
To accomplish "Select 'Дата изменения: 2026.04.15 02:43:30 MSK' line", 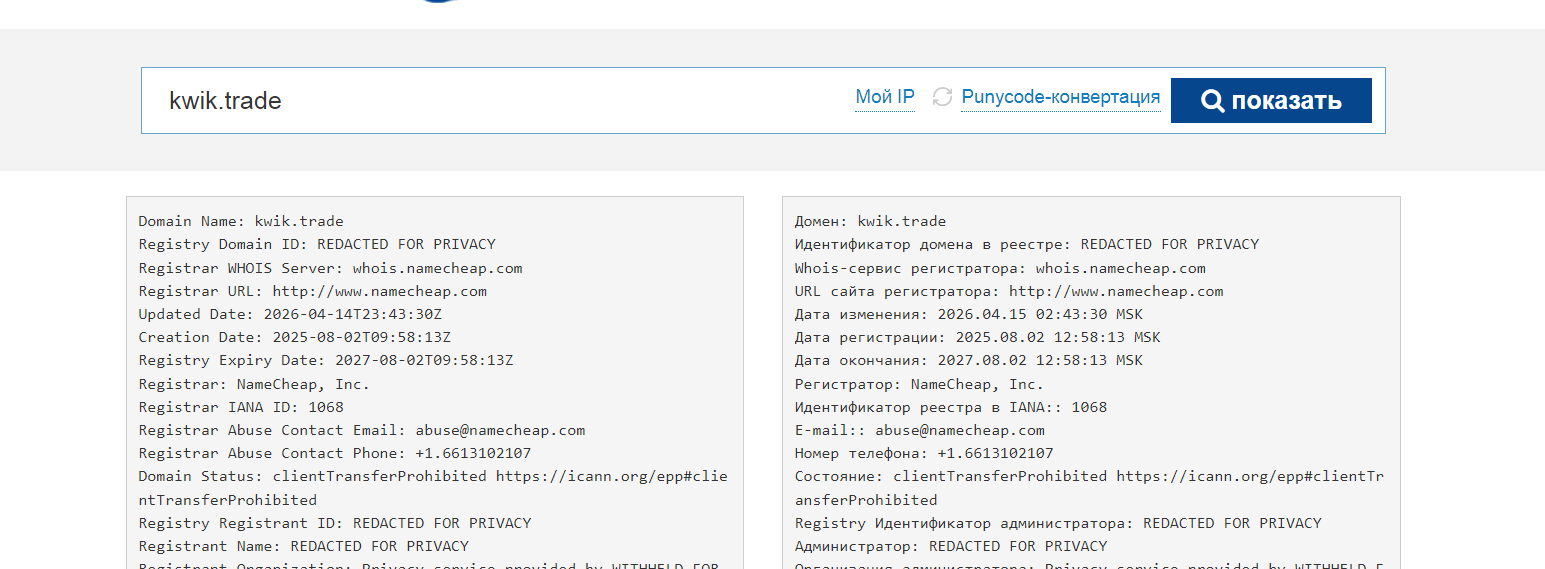I will pyautogui.click(x=969, y=314).
